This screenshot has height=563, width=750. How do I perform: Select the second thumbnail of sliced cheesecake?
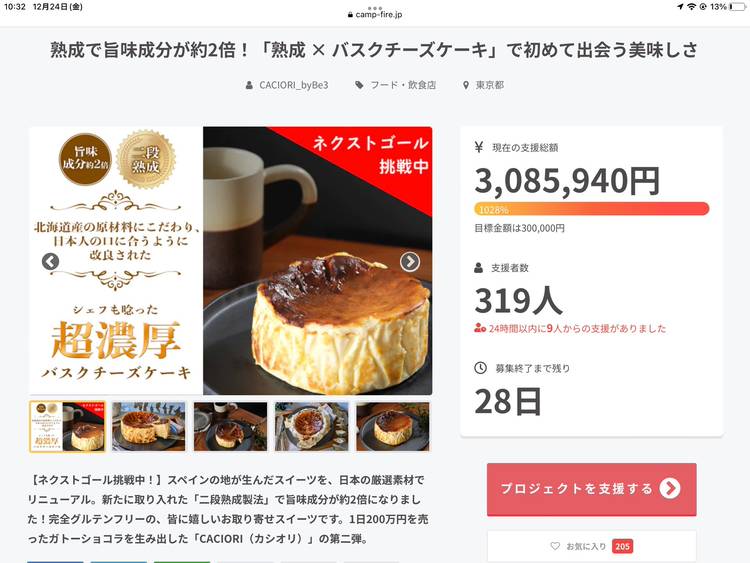[149, 426]
